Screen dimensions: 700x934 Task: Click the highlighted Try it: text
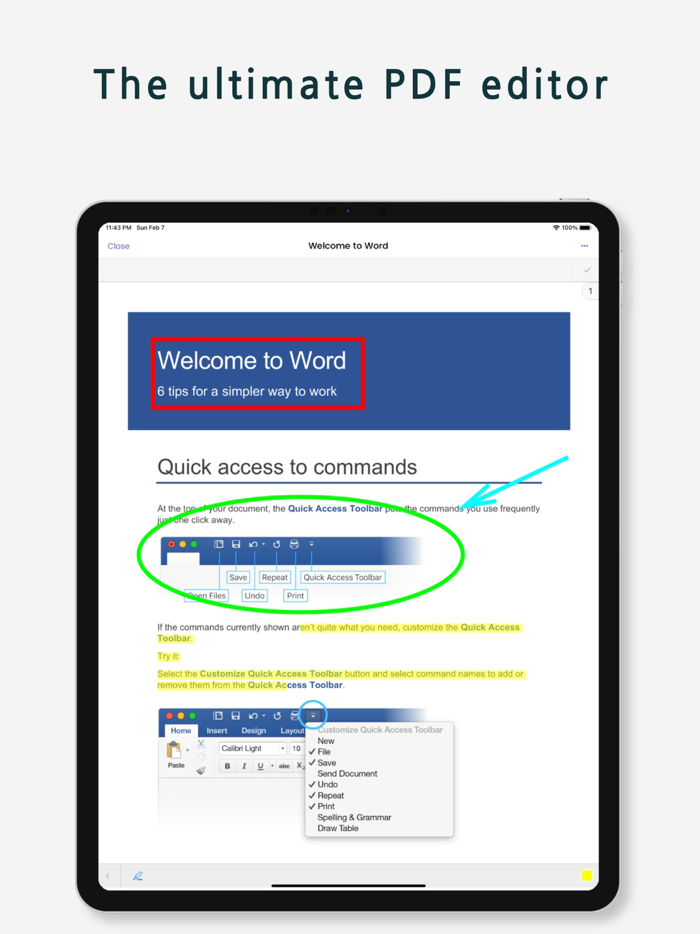pos(168,656)
